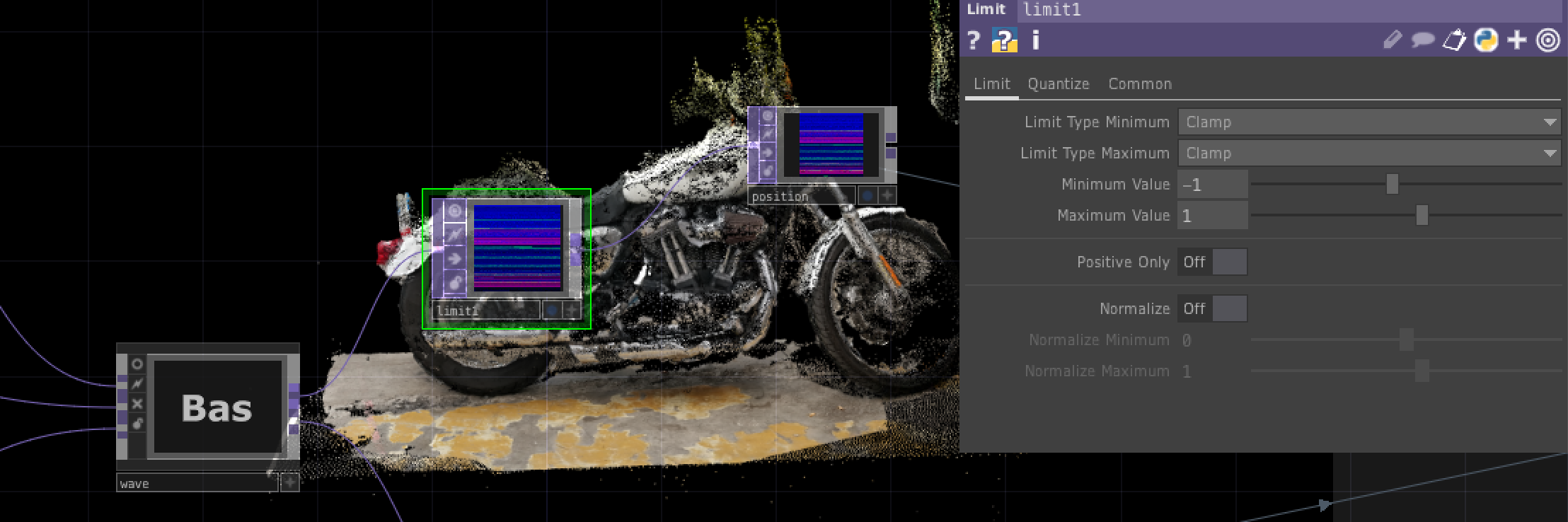
Task: Open Limit Type Minimum dropdown
Action: click(x=1369, y=122)
